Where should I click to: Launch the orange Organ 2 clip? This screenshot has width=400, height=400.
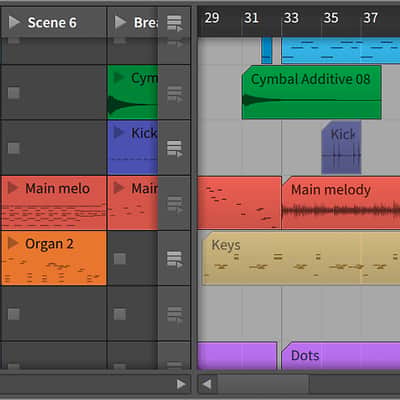13,243
